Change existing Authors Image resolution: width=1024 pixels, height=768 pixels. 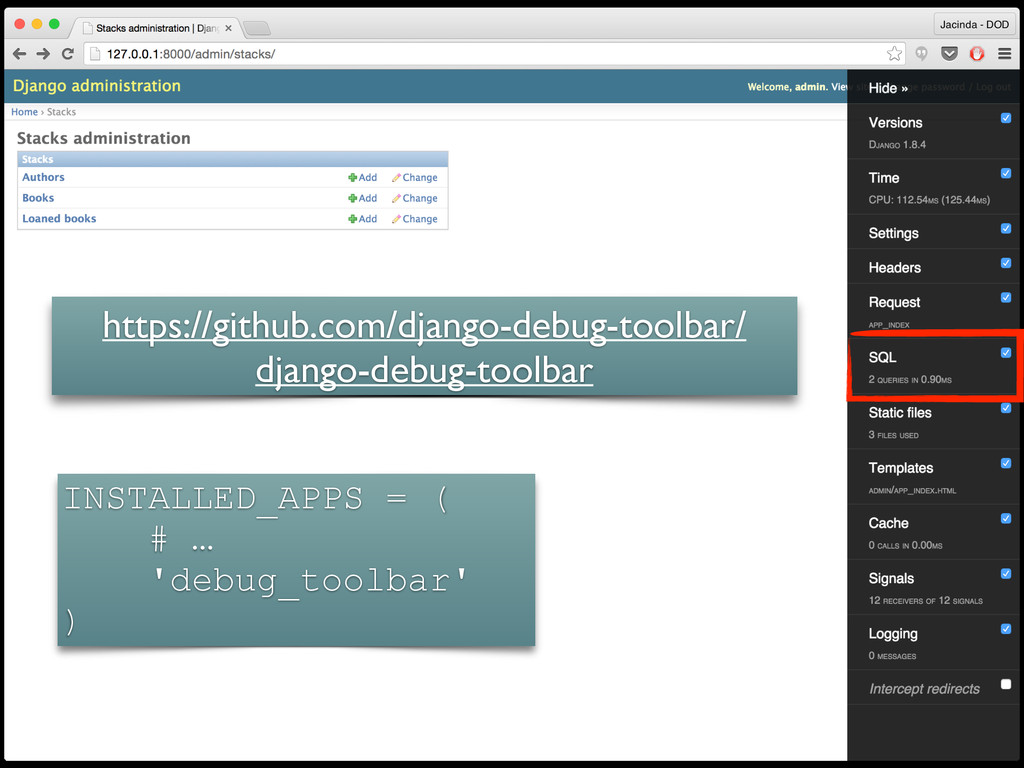pos(415,178)
